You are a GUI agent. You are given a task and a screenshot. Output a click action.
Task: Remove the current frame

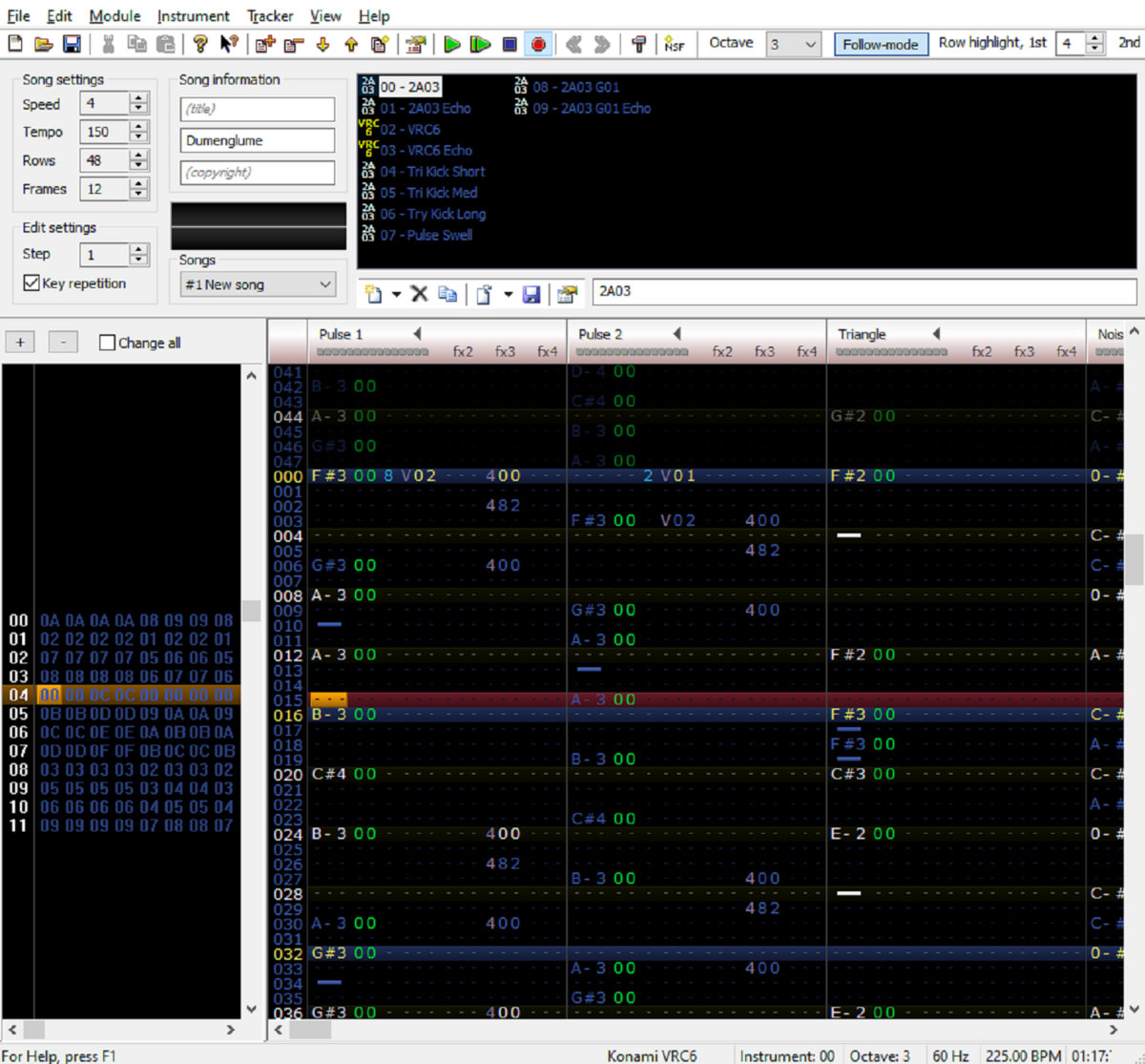(x=293, y=44)
